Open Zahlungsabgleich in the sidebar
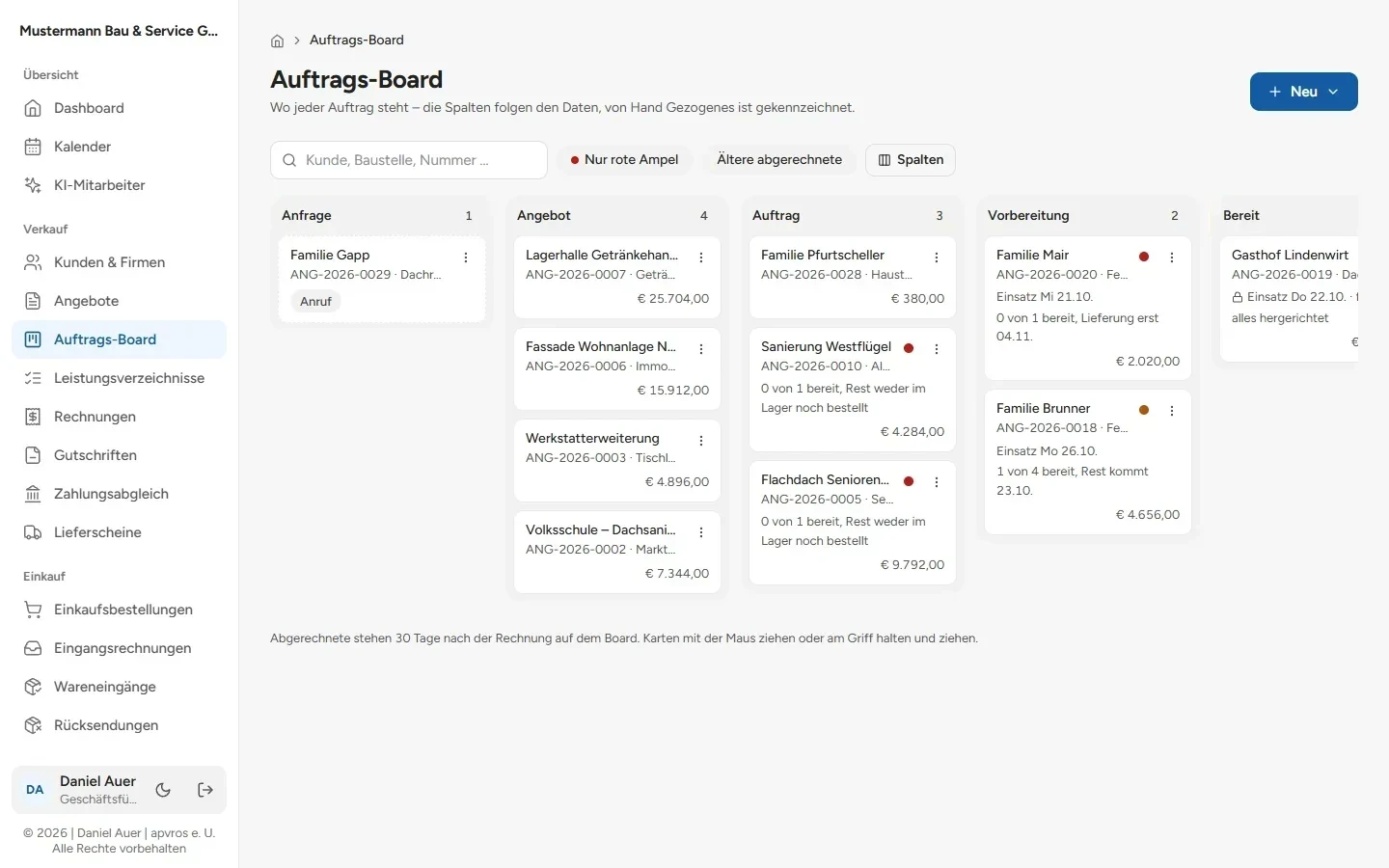The width and height of the screenshot is (1389, 868). pos(120,494)
